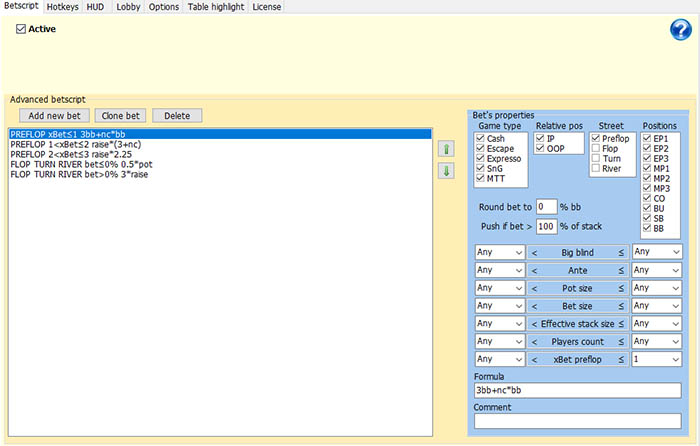Screen dimensions: 700x446
Task: Click the Delete button
Action: coord(177,116)
